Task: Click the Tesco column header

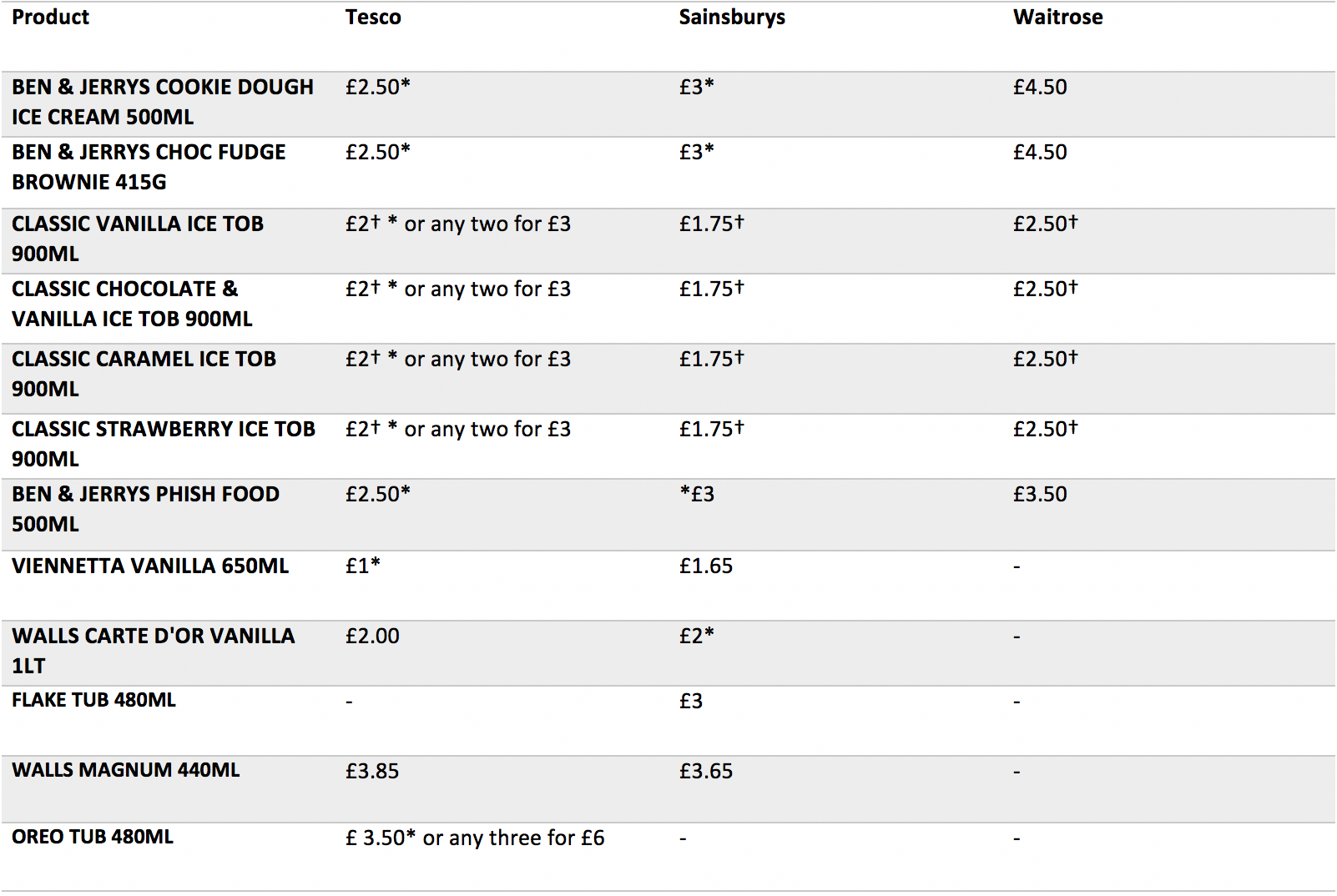Action: [373, 17]
